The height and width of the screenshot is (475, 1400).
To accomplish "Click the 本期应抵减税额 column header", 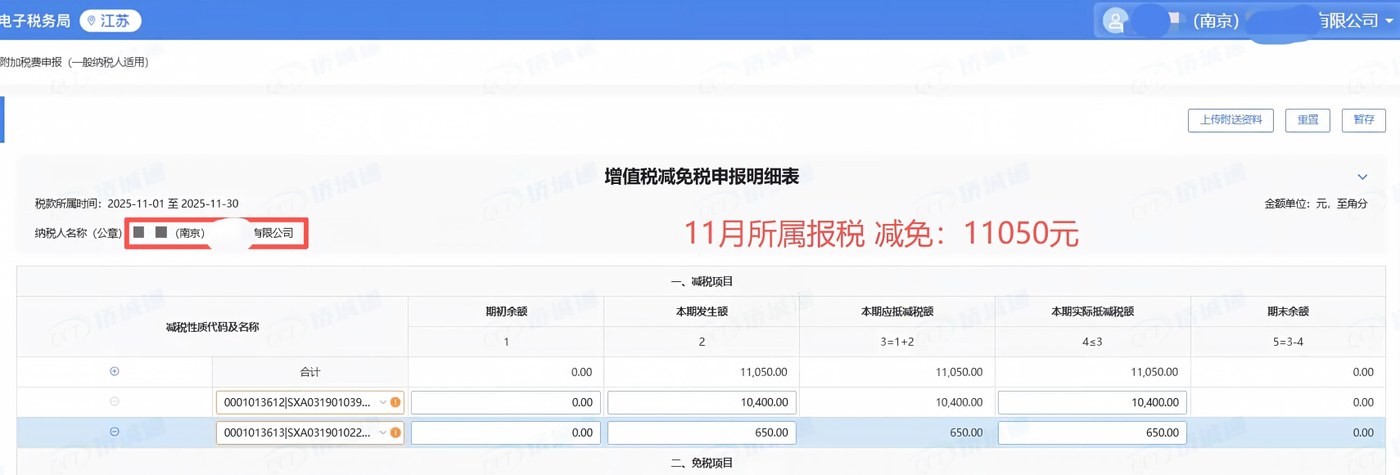I will (897, 311).
